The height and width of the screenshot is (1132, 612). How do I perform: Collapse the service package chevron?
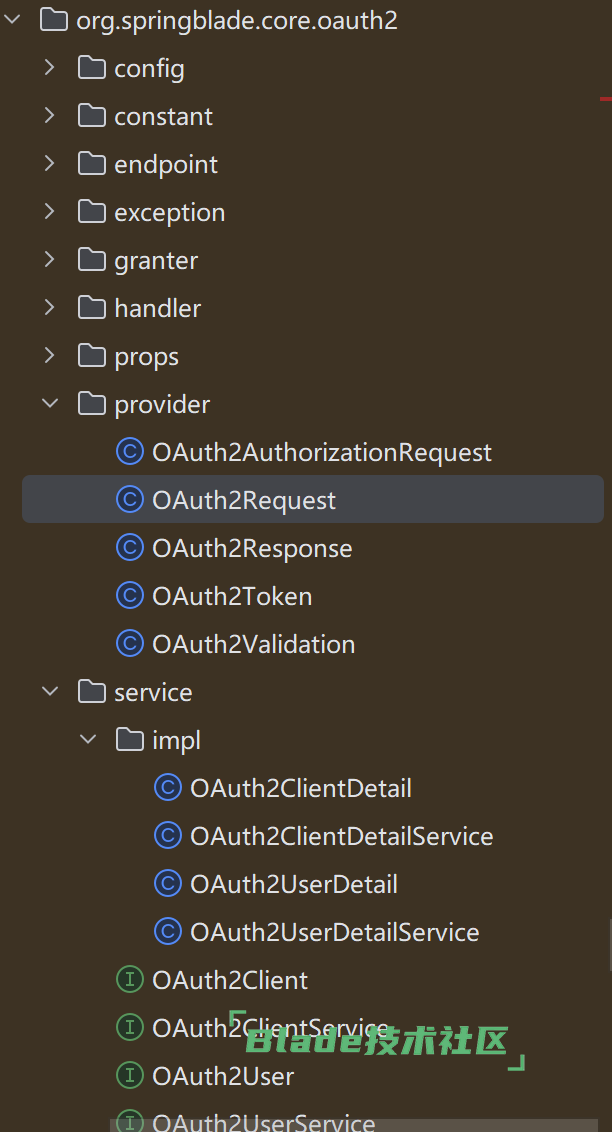click(x=50, y=692)
